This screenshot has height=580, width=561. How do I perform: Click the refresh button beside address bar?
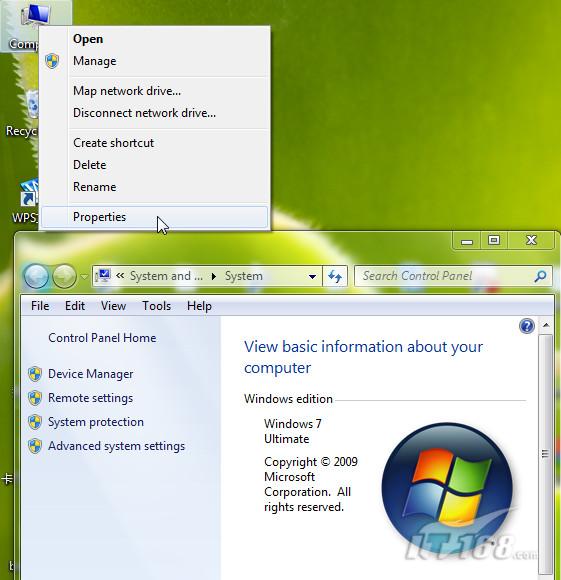pyautogui.click(x=335, y=276)
